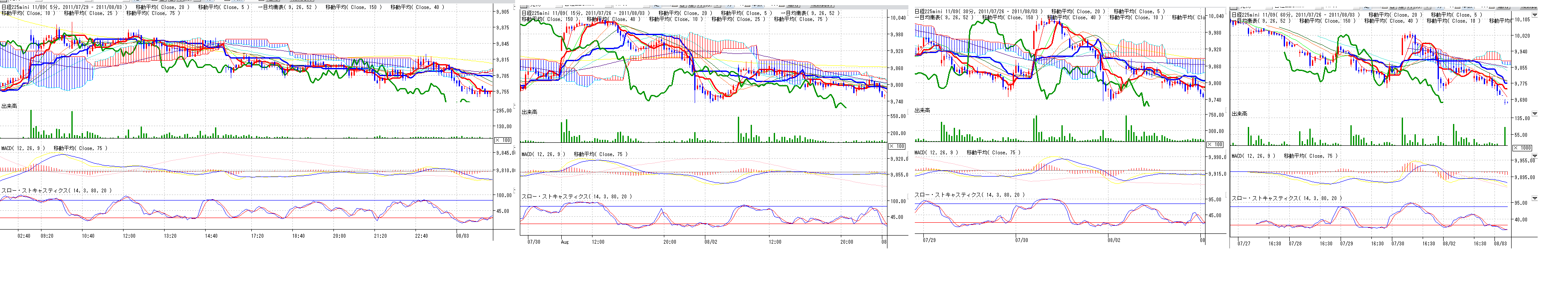This screenshot has height=289, width=1568.
Task: Select the 日経225mini 15分 chart title
Action: pyautogui.click(x=585, y=13)
